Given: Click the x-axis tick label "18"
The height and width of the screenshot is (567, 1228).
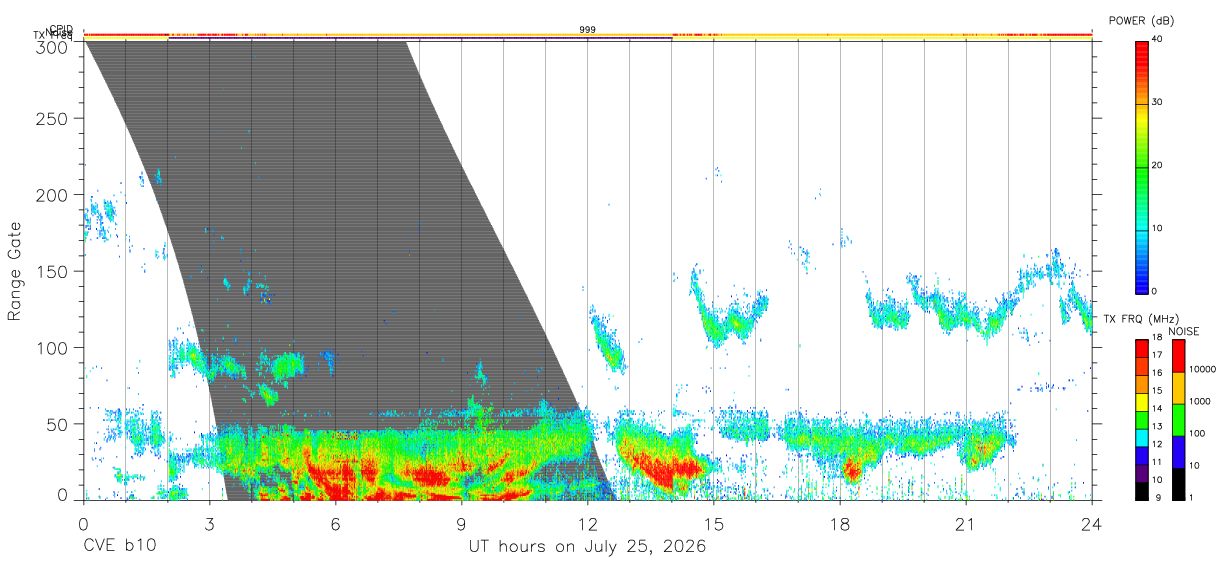Looking at the screenshot, I should click(840, 523).
